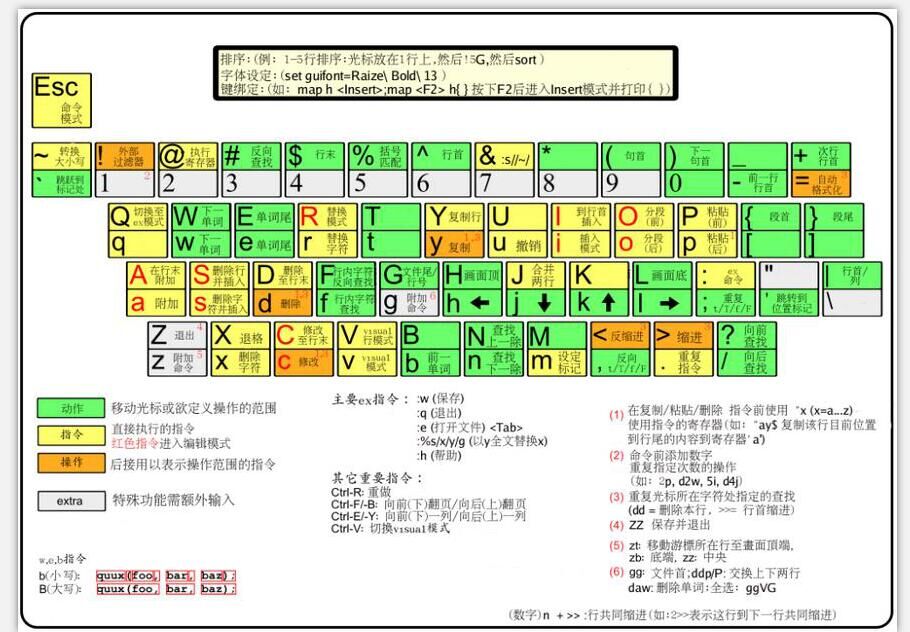
Task: Click uppercase Q key labeled 切换至ex模式
Action: 138,217
